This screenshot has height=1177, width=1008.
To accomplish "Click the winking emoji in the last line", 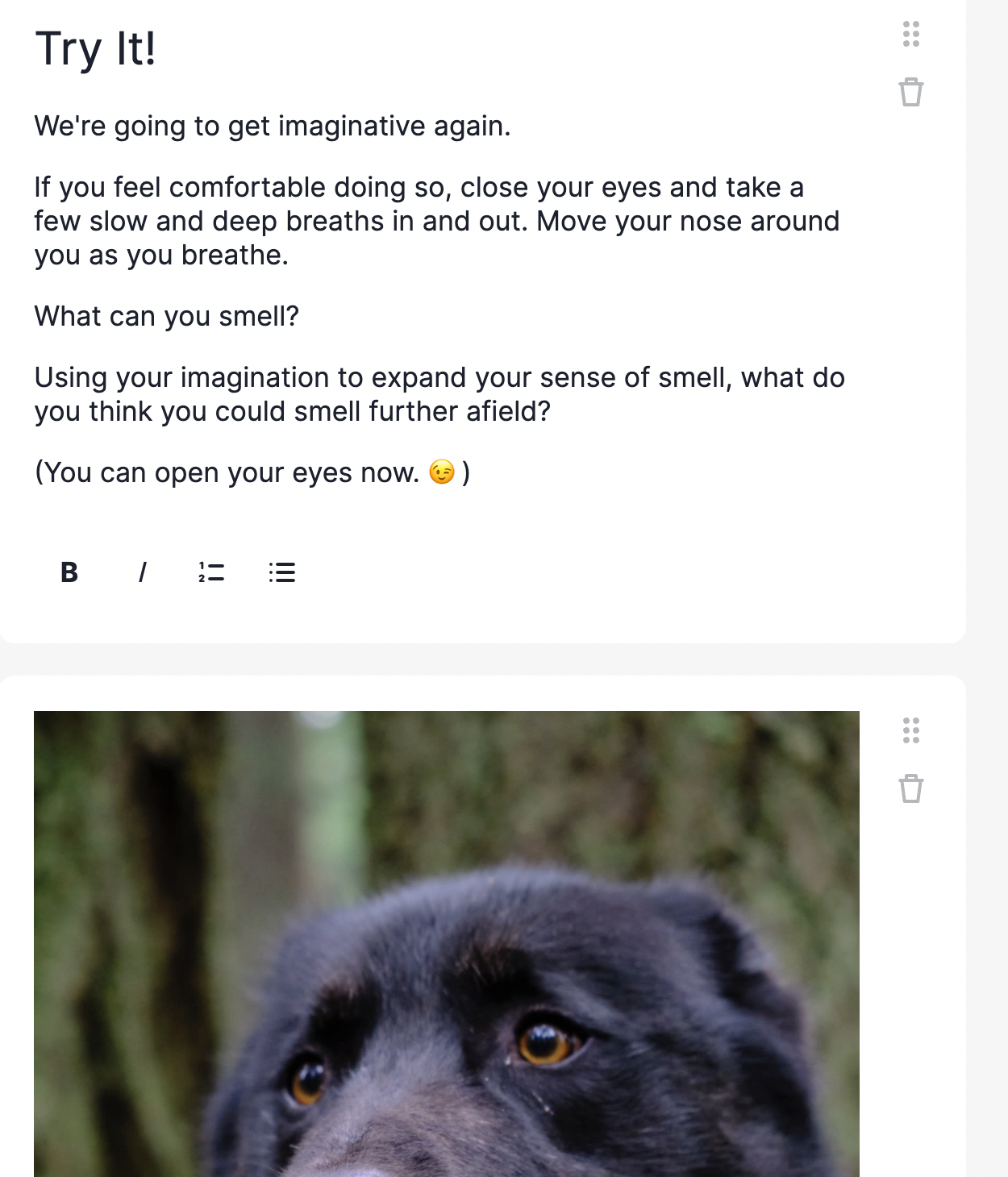I will (442, 472).
